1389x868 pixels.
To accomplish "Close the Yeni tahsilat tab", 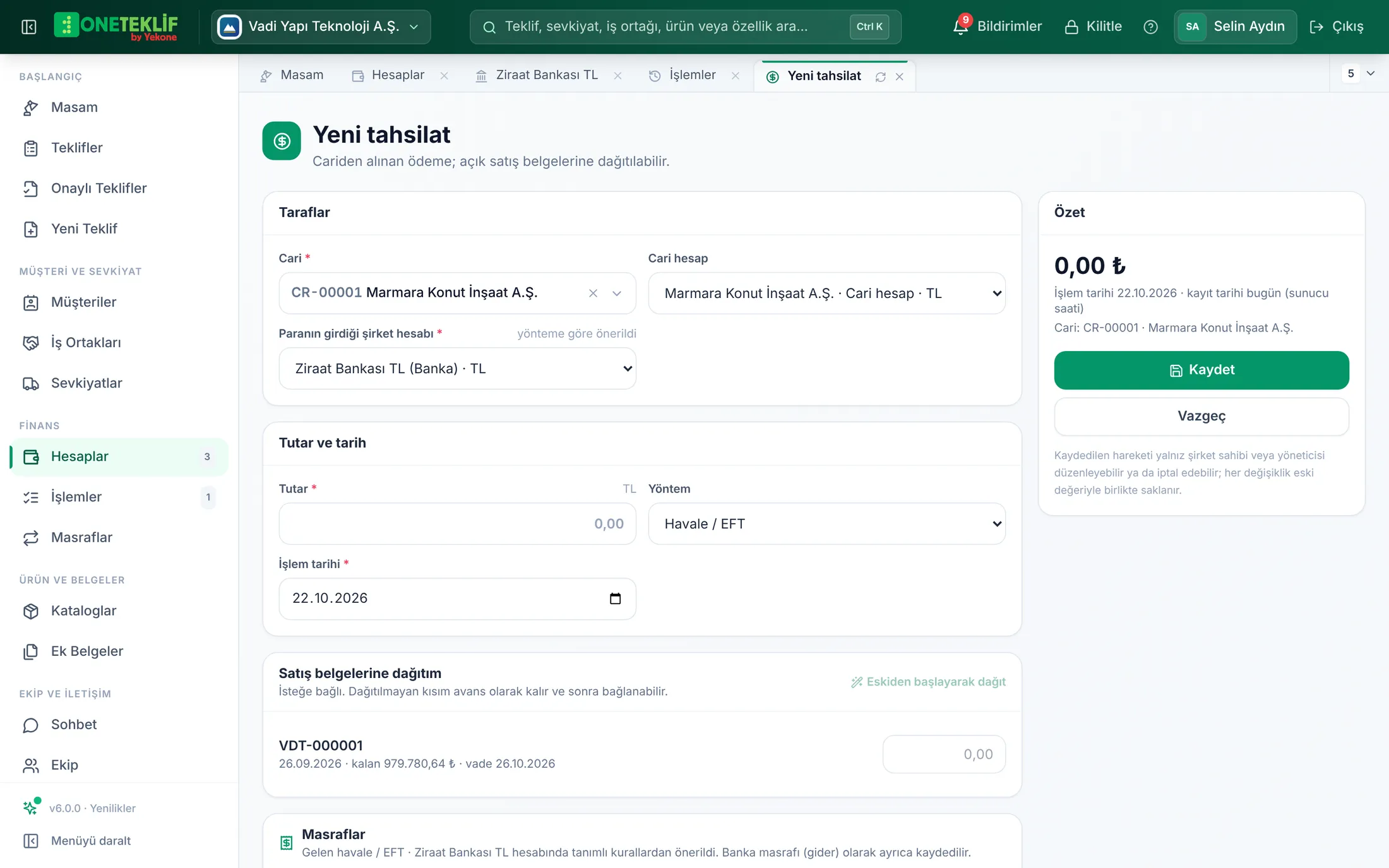I will click(900, 76).
